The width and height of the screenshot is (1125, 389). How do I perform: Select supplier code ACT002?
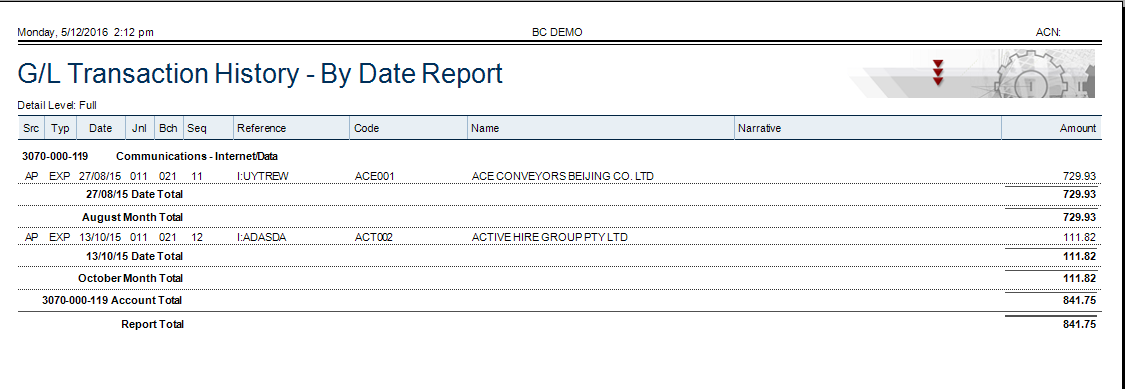click(374, 238)
